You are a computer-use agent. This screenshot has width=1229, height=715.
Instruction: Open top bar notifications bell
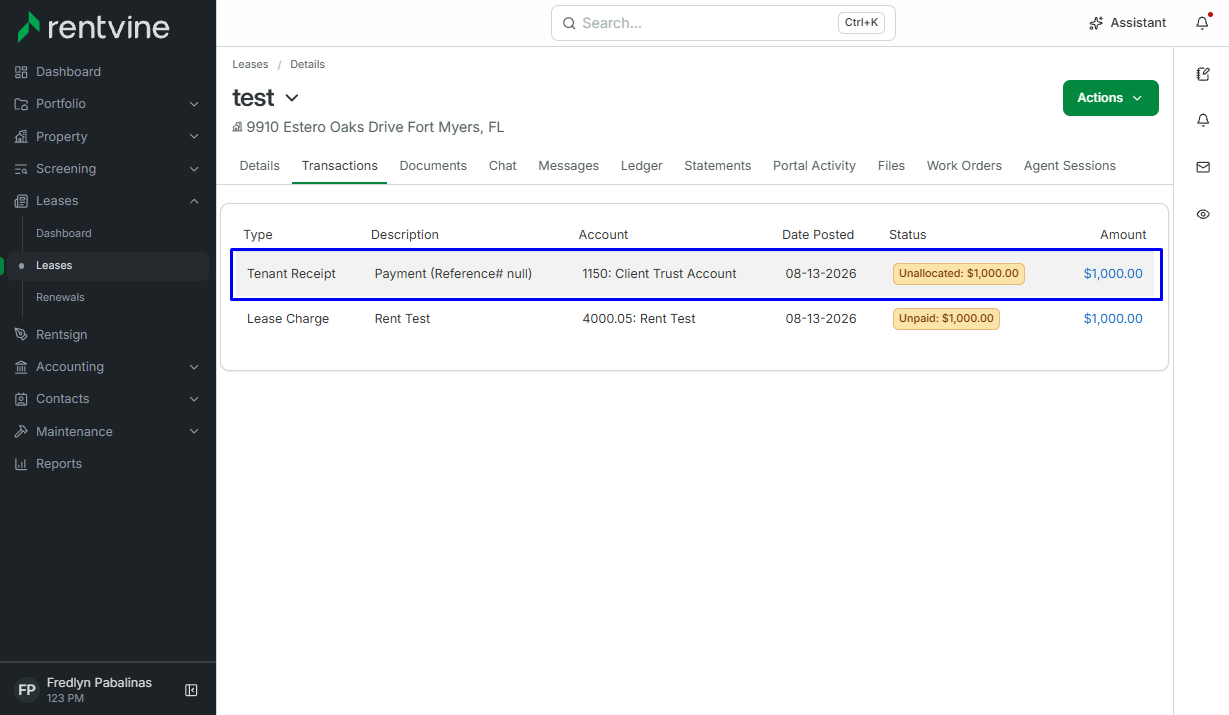(1202, 23)
